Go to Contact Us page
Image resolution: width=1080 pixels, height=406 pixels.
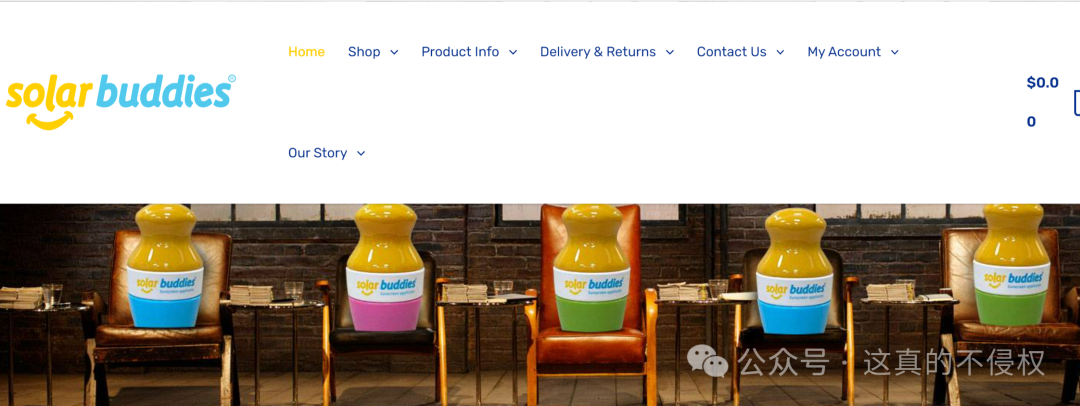pos(731,52)
